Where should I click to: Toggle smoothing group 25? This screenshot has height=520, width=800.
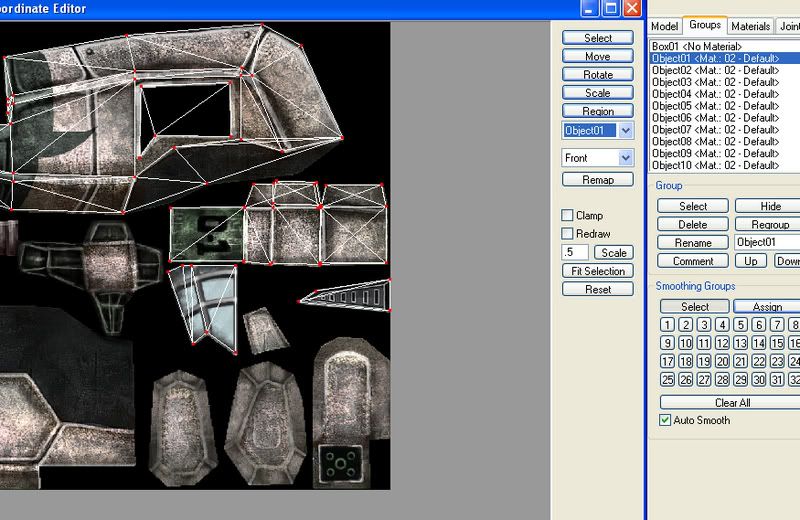pos(667,380)
